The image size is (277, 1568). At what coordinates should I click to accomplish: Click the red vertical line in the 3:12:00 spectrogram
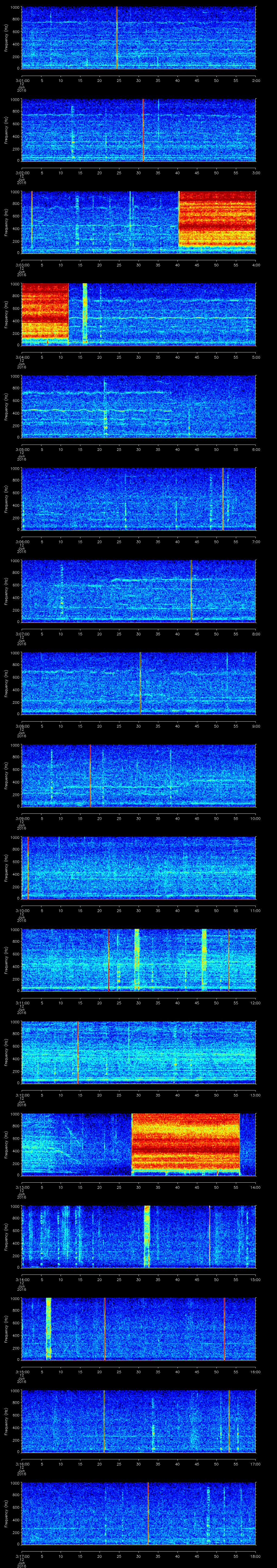[78, 1052]
